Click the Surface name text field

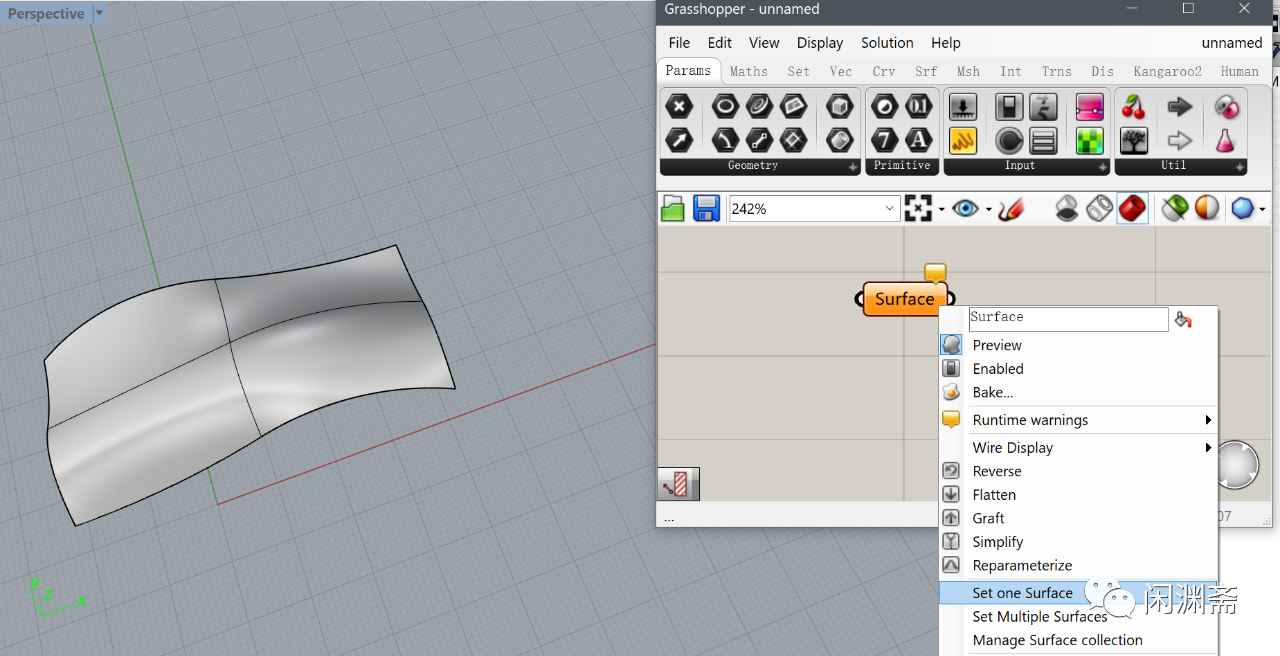click(x=1068, y=319)
